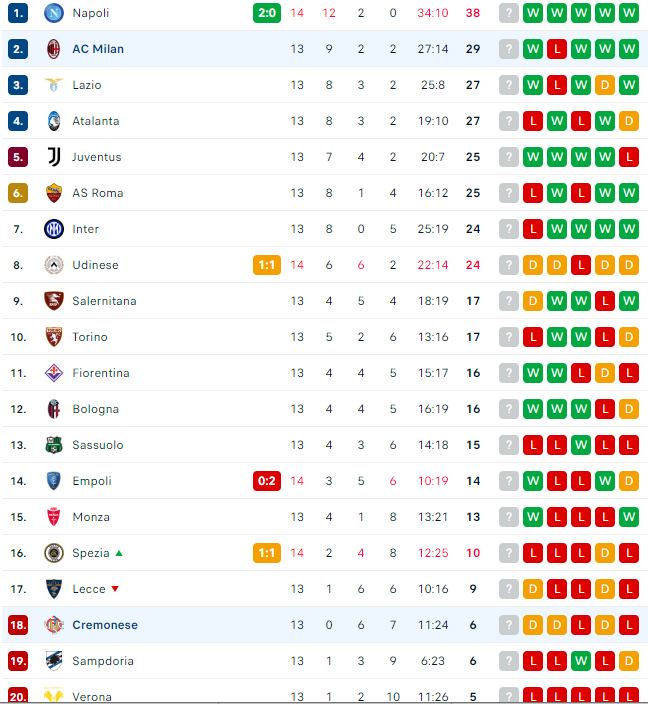Open the Salernitana team link
This screenshot has height=704, width=648.
click(x=104, y=301)
